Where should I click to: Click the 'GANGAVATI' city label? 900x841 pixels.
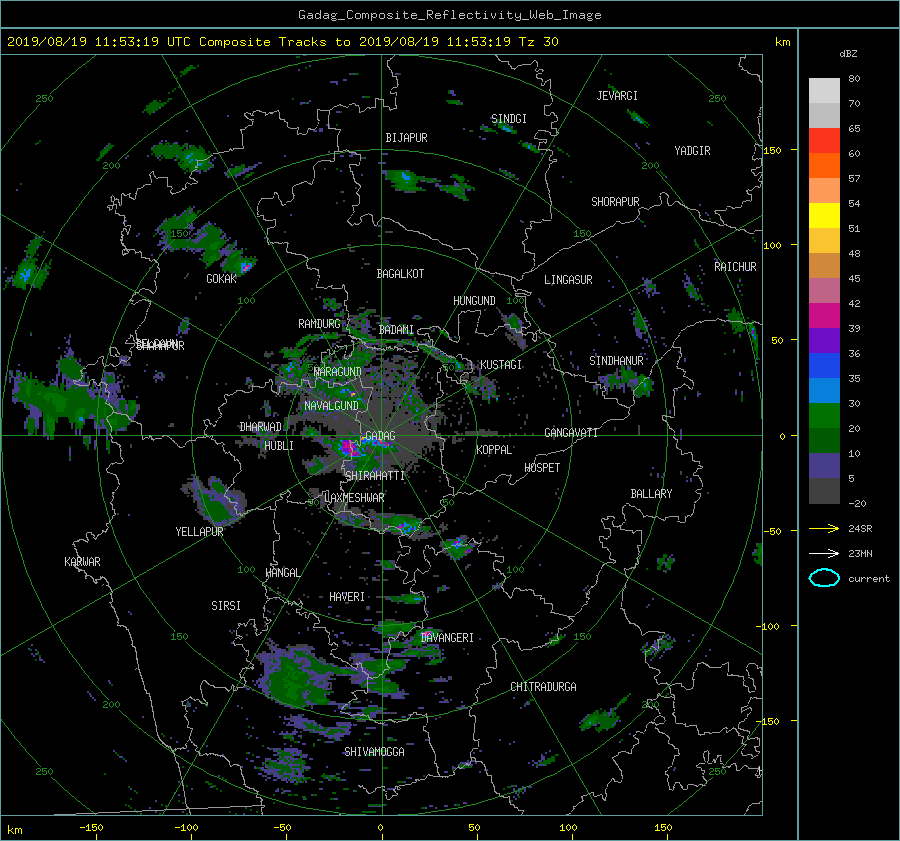[571, 433]
